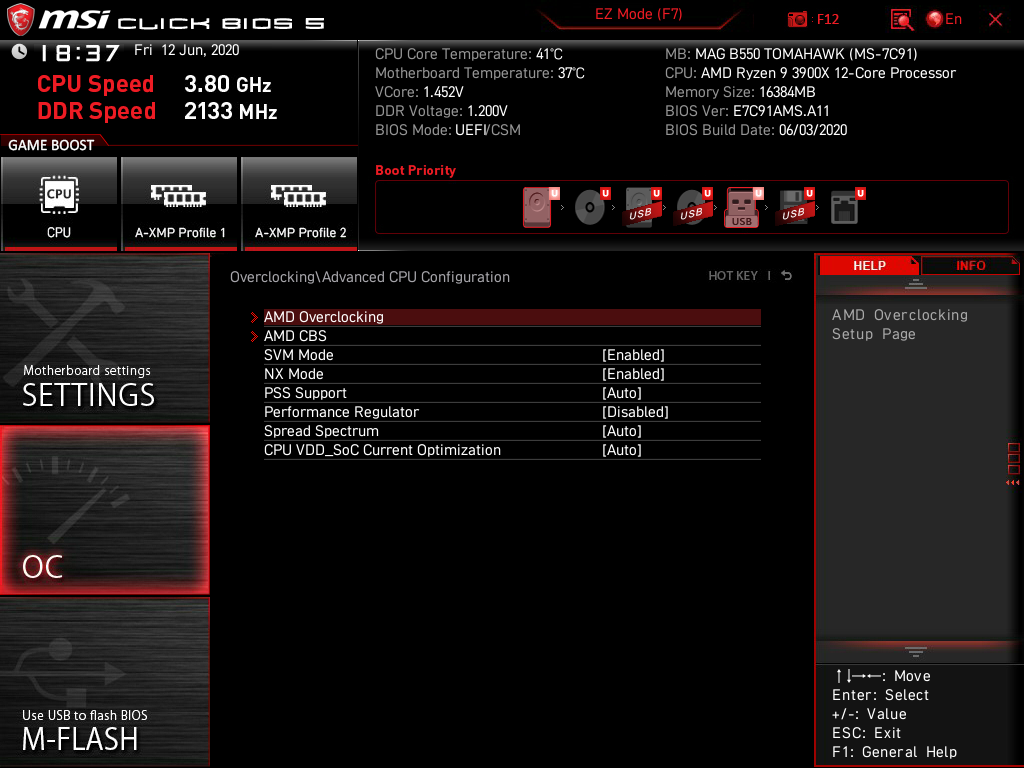Select the USB floppy boot device icon
This screenshot has width=1024, height=768.
pos(795,207)
